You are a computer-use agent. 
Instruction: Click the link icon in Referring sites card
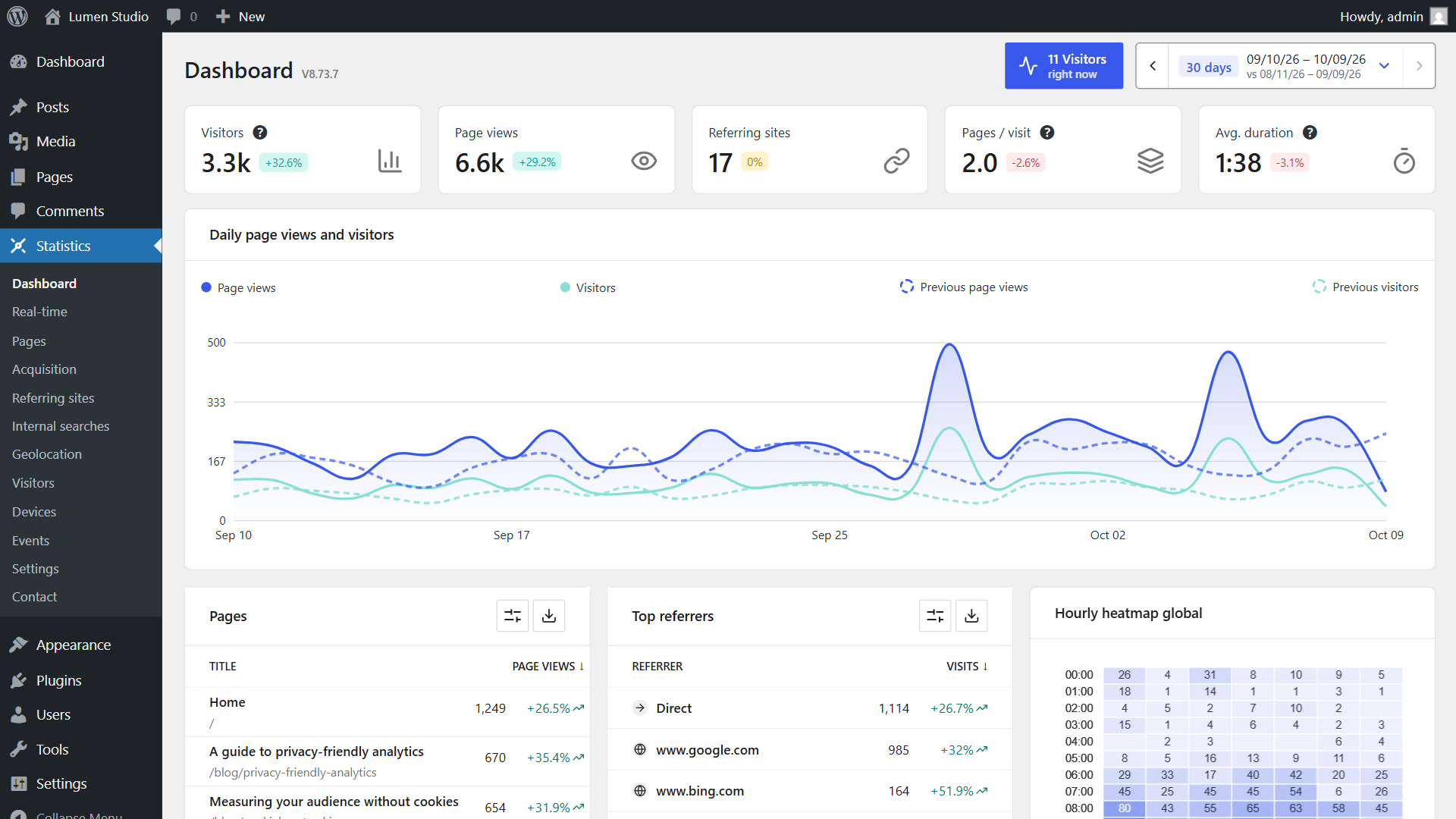tap(896, 161)
